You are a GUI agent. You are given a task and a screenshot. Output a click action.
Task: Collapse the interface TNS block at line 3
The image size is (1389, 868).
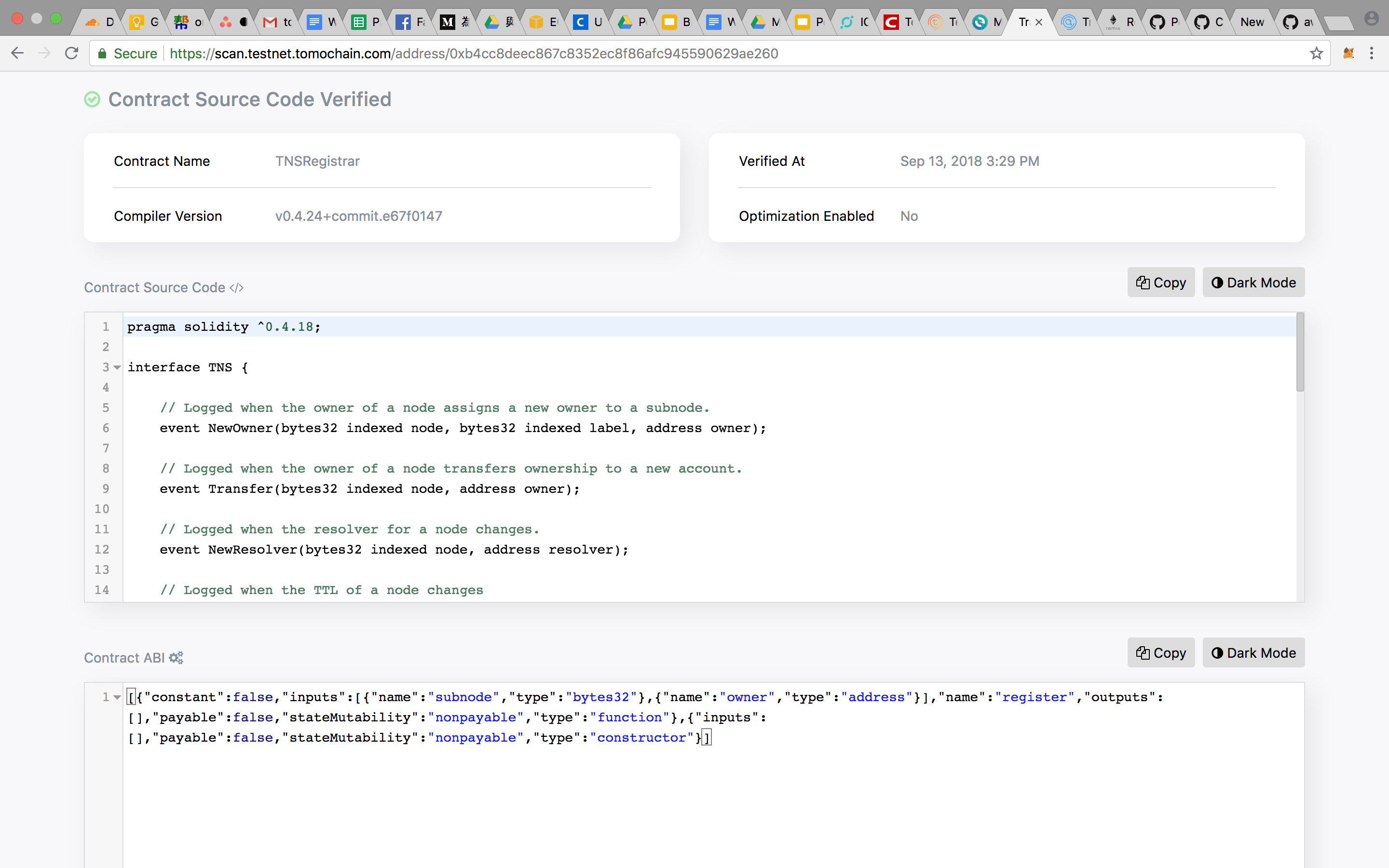click(x=117, y=367)
